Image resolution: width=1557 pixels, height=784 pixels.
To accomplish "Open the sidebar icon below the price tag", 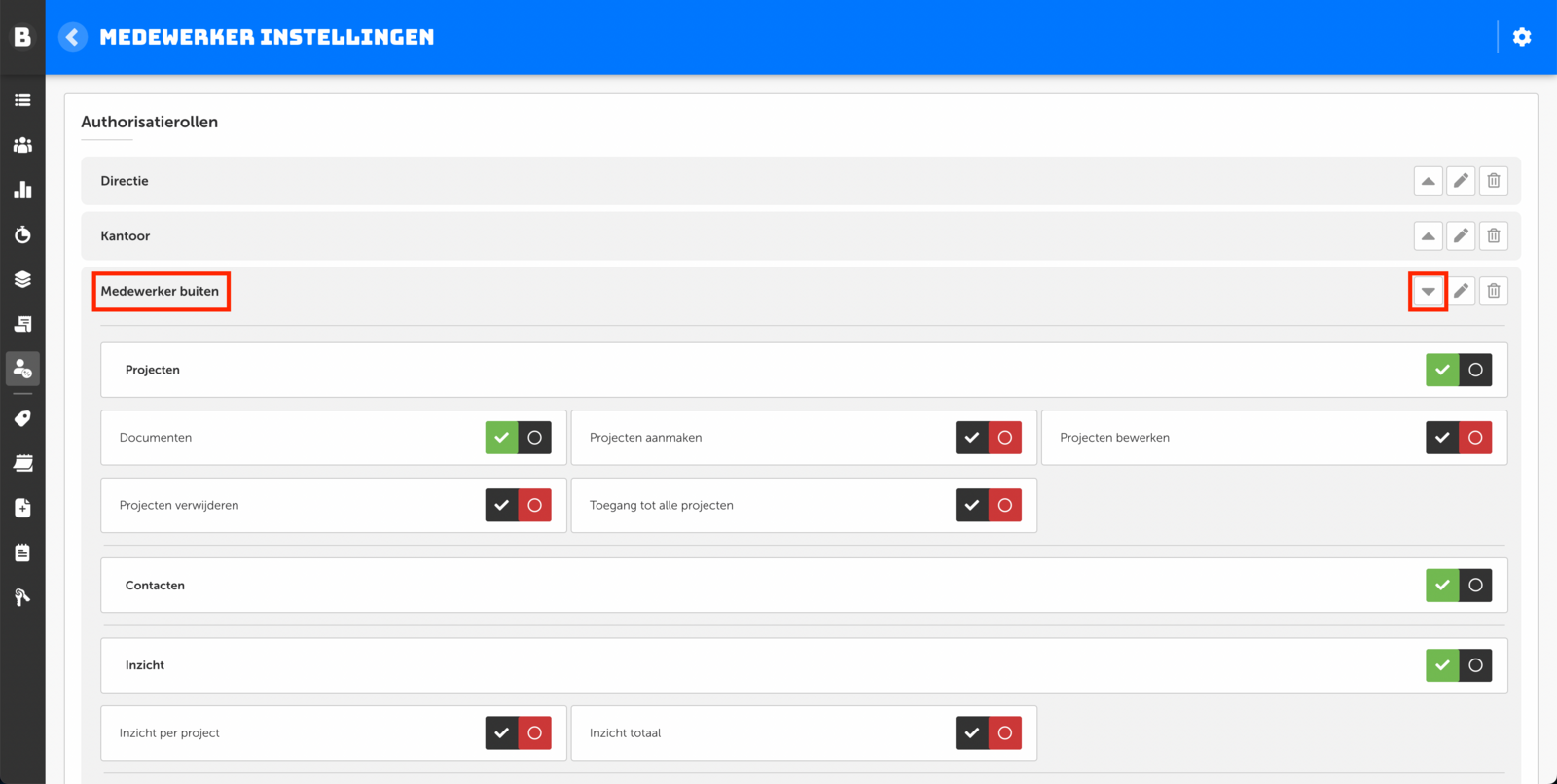I will pos(22,463).
